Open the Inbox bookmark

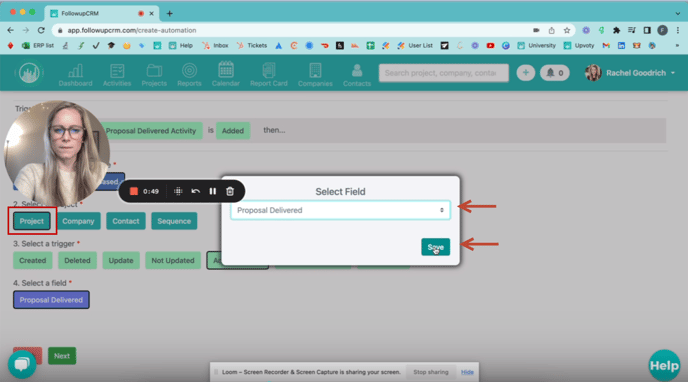215,46
